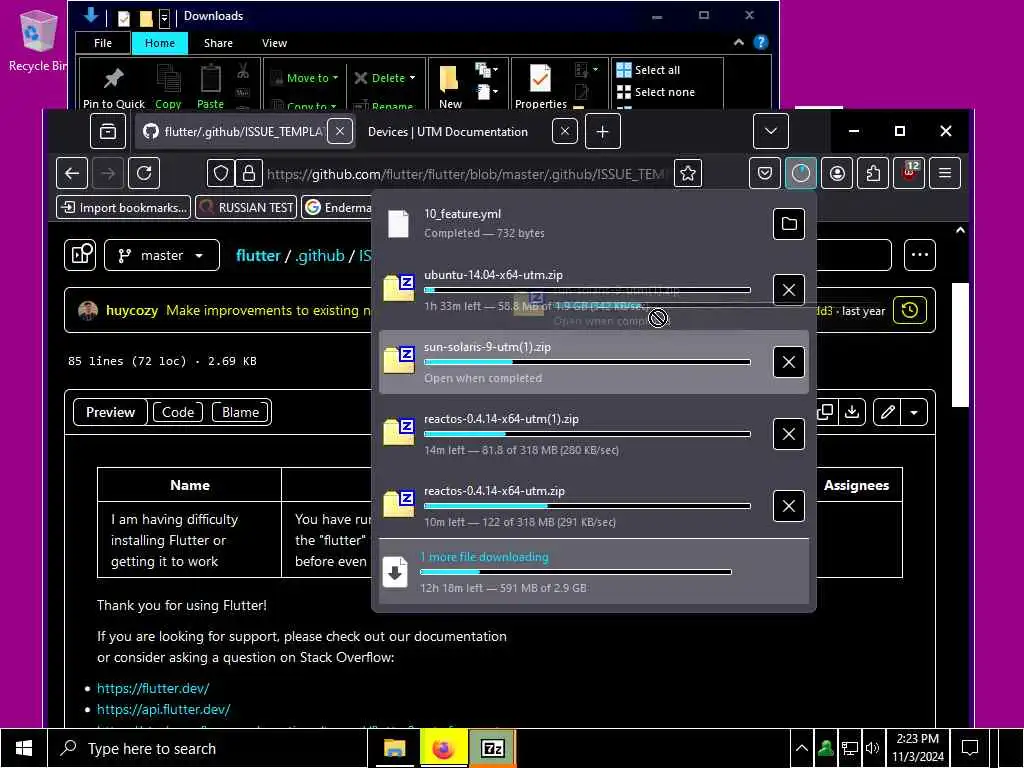Open a new Firefox tab

point(602,131)
